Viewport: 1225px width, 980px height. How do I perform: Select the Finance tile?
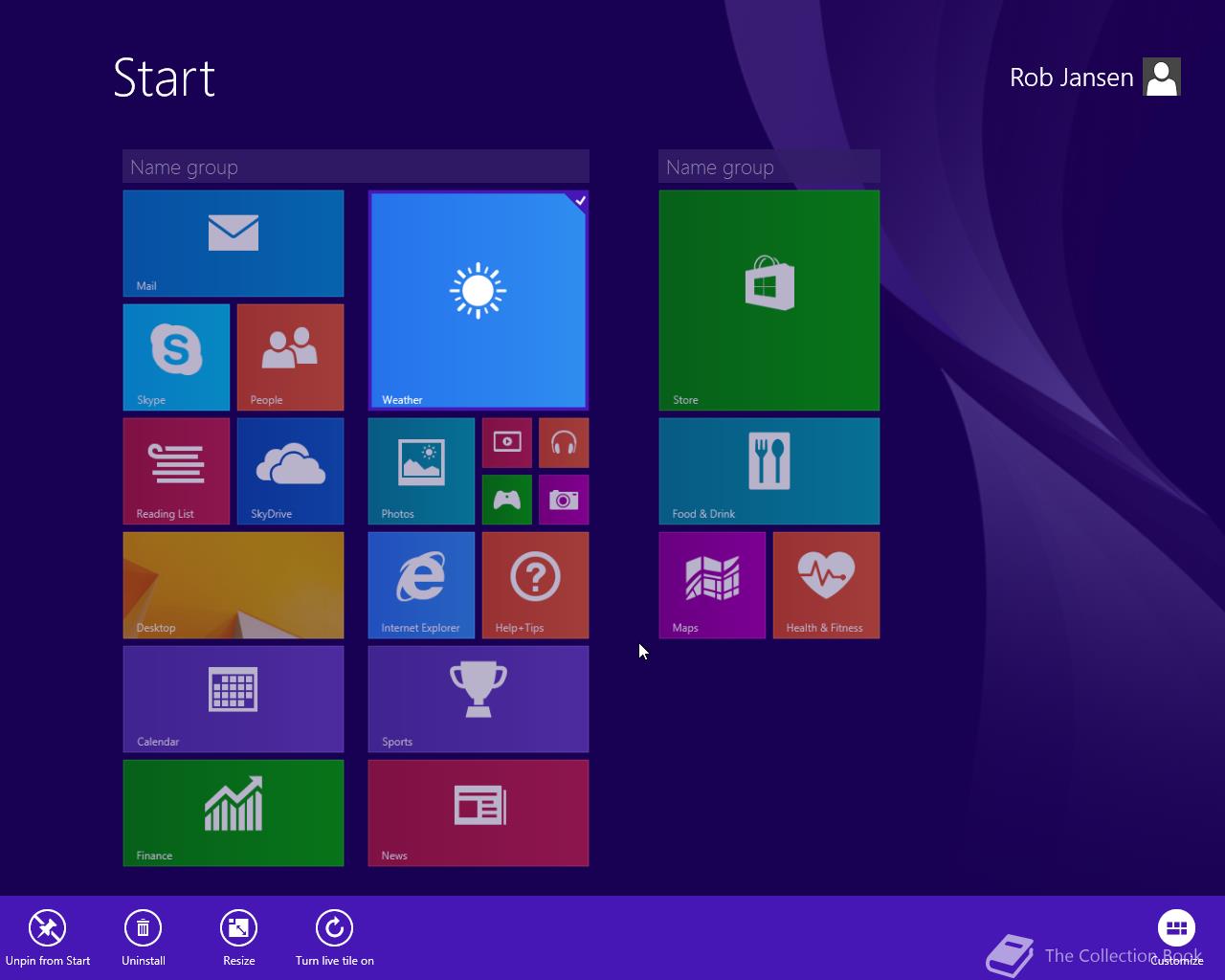(234, 813)
